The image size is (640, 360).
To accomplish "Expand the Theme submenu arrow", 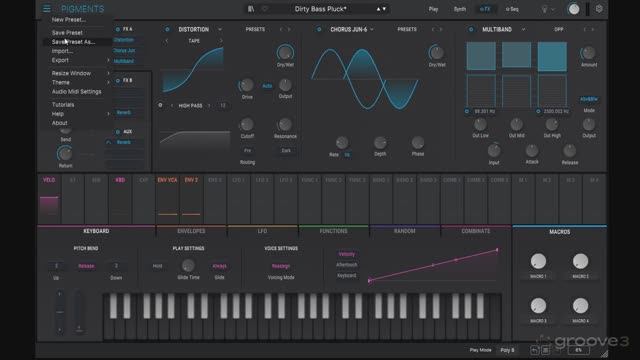I will (x=108, y=82).
